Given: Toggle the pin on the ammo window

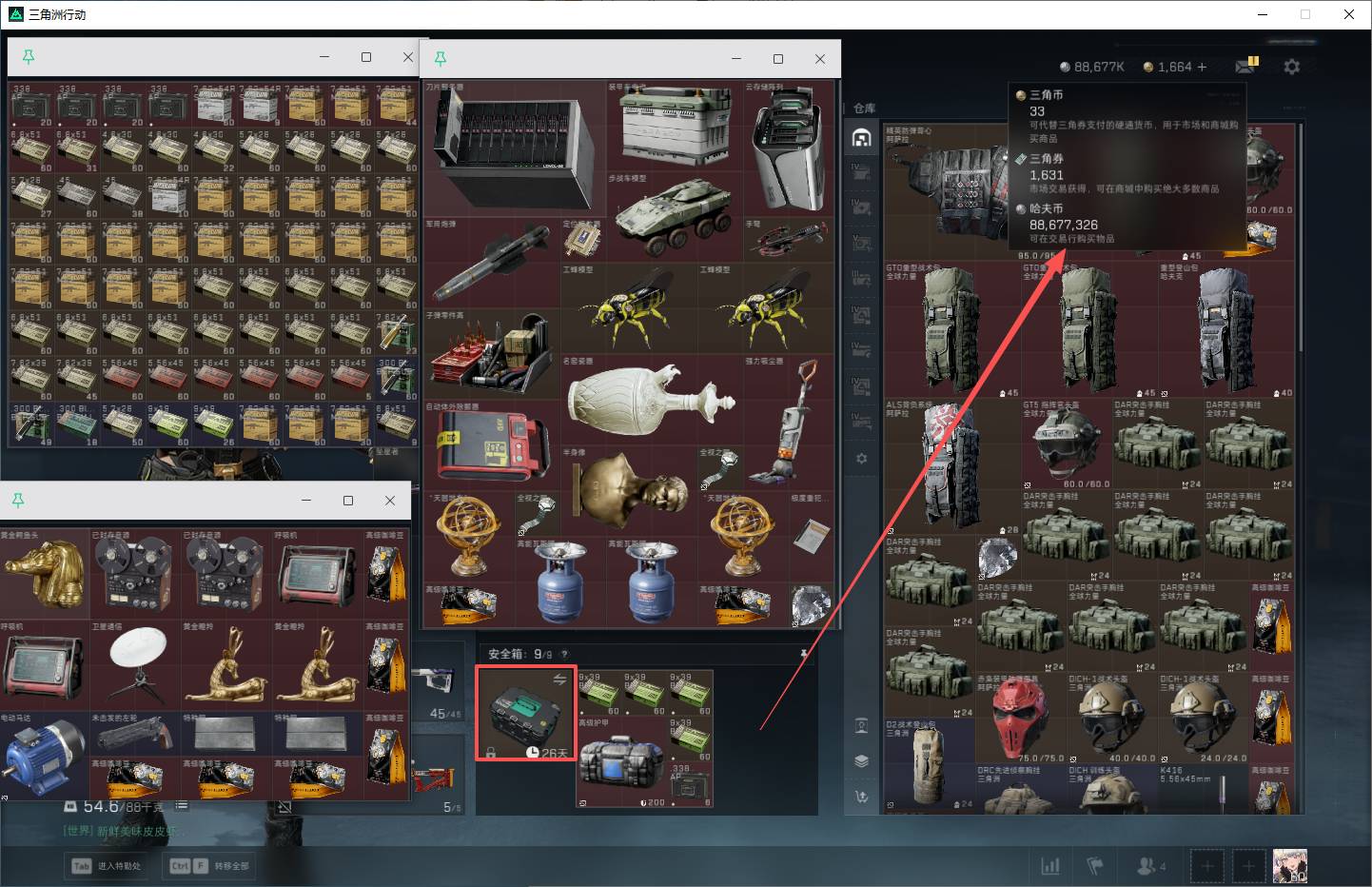Looking at the screenshot, I should pyautogui.click(x=29, y=57).
